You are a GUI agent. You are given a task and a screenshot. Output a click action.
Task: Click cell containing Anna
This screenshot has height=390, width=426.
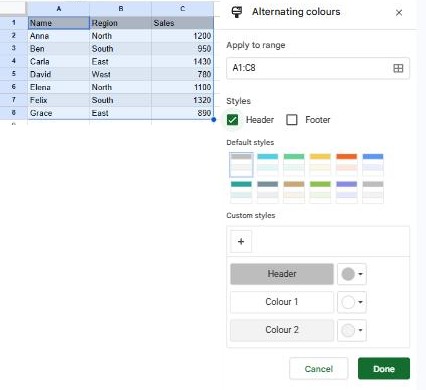coord(59,36)
